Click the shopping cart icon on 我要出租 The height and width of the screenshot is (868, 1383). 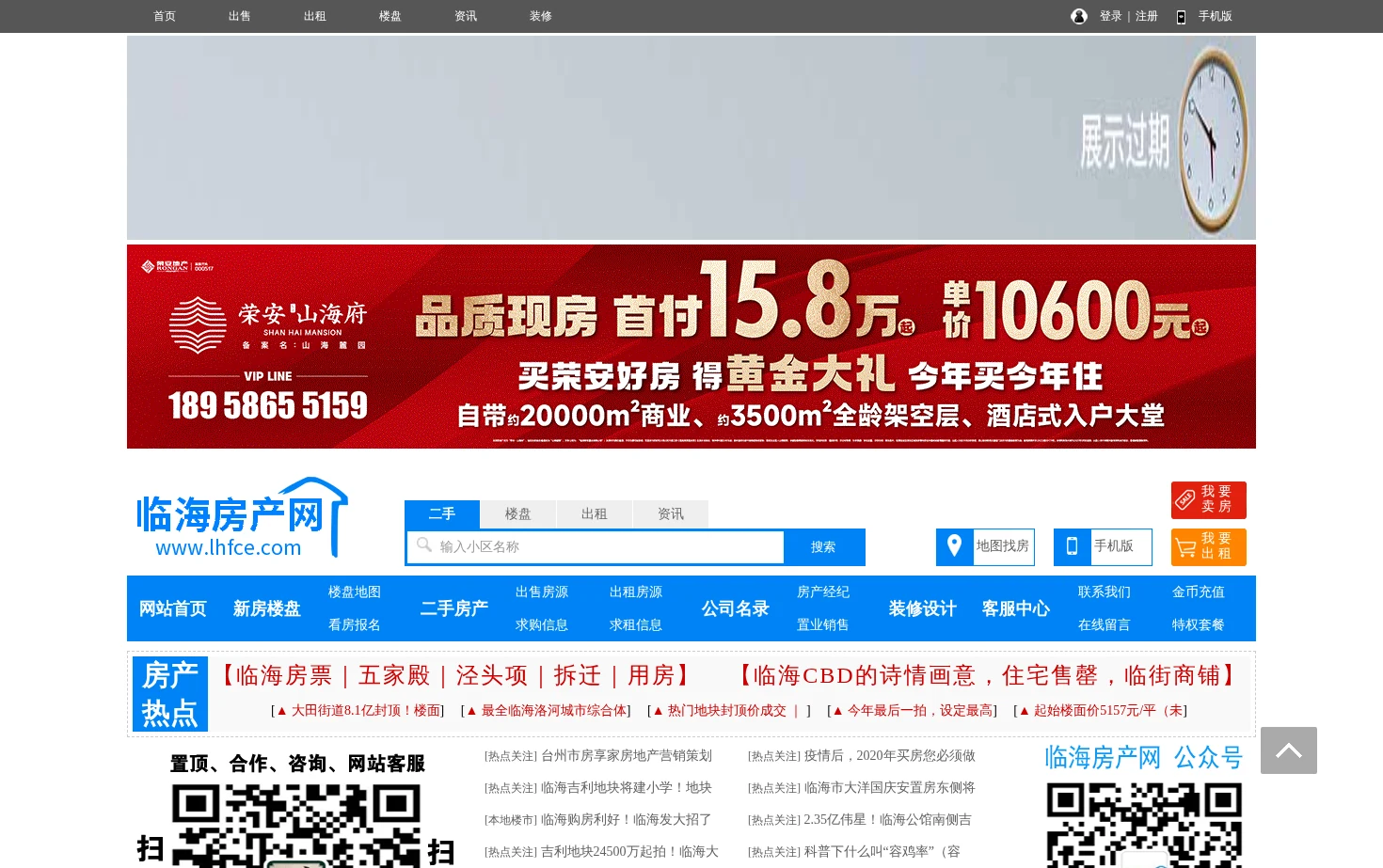click(1185, 546)
